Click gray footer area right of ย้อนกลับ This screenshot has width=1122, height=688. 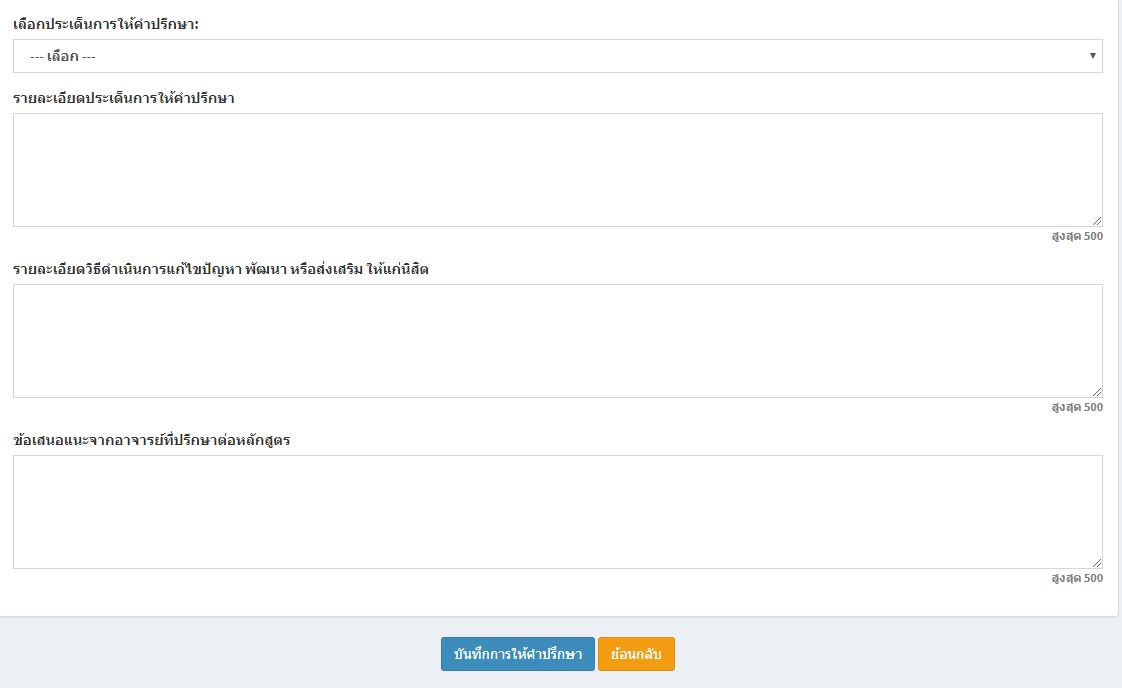click(x=900, y=654)
